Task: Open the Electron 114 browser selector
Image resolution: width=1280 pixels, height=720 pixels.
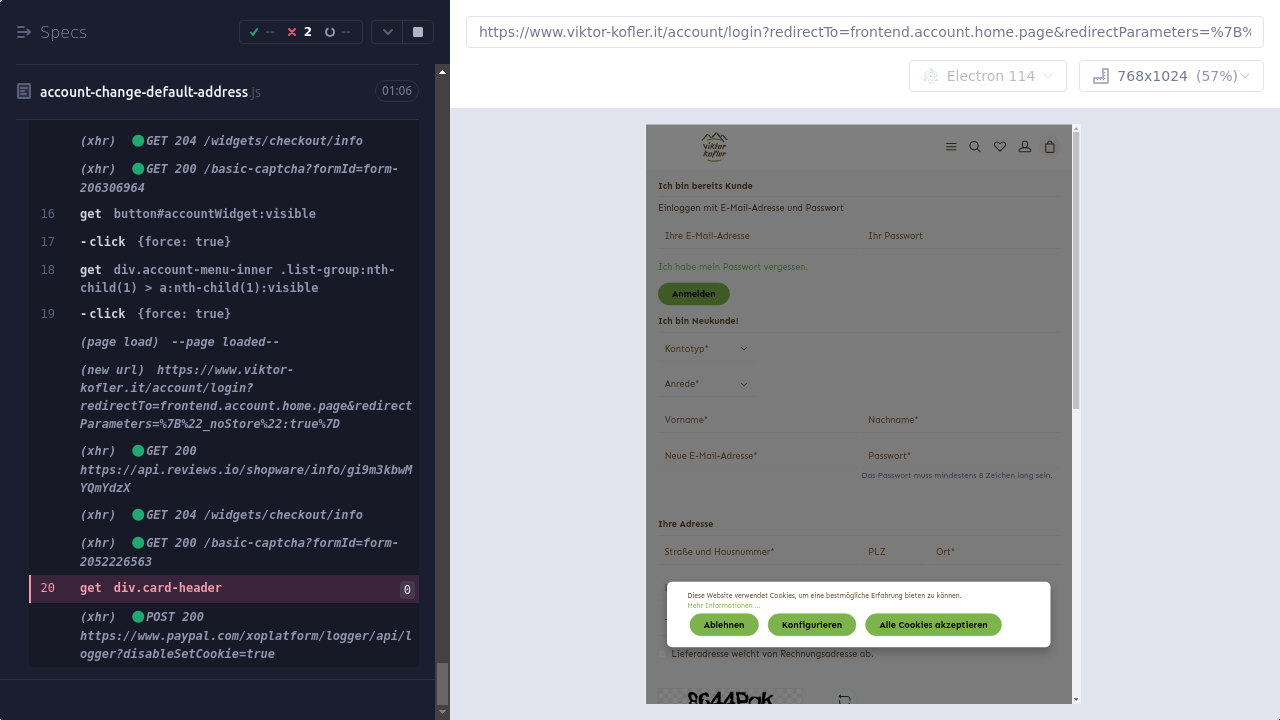Action: point(988,76)
